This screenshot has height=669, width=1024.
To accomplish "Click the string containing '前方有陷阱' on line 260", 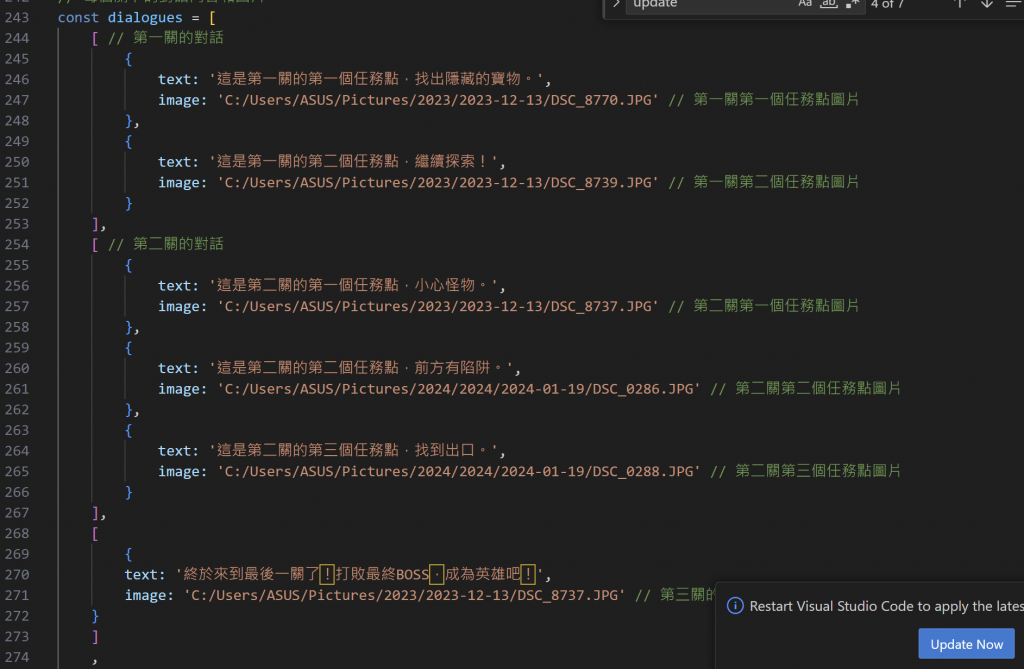I will coord(360,368).
